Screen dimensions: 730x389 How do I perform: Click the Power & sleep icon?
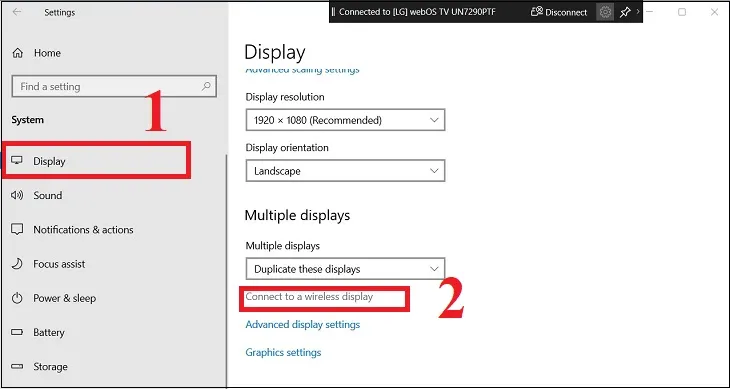(x=17, y=298)
